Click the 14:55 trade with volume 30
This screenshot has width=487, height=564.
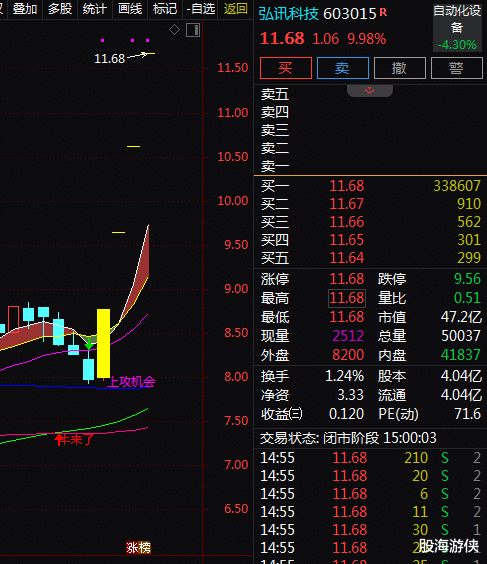click(x=370, y=530)
